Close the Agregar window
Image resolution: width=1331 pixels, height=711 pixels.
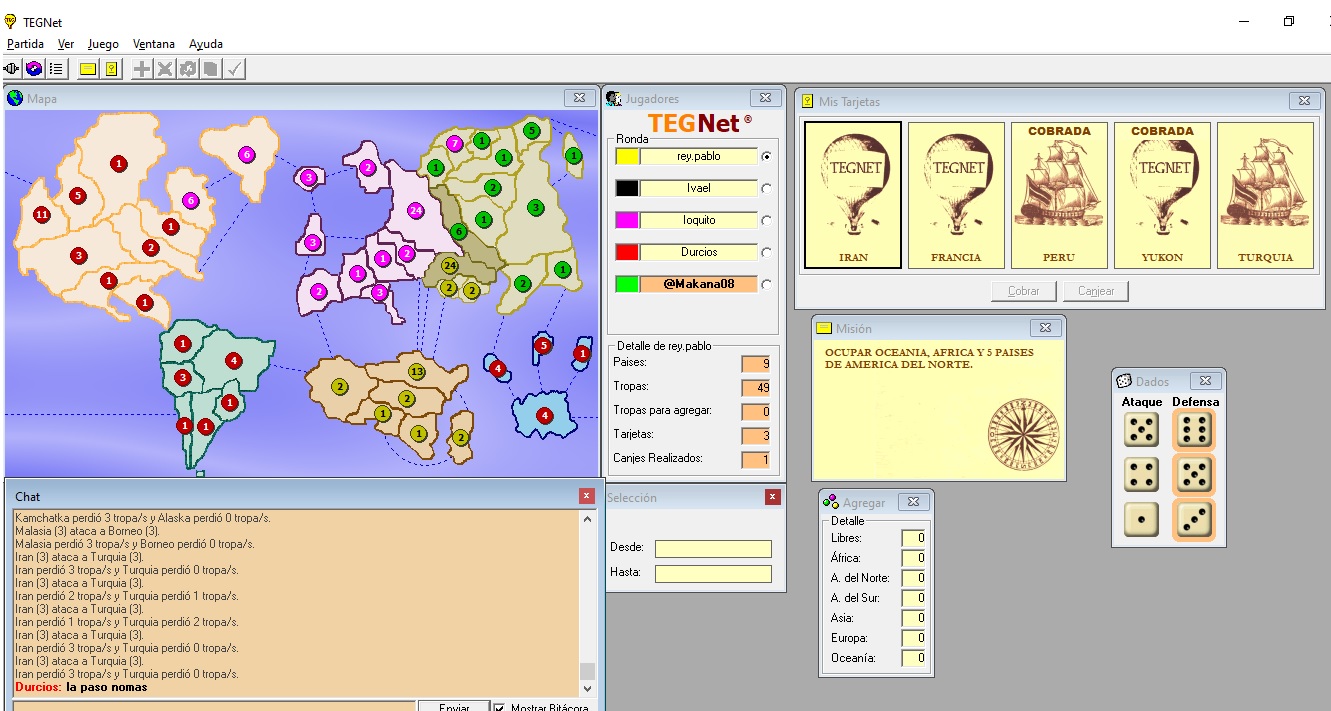913,502
